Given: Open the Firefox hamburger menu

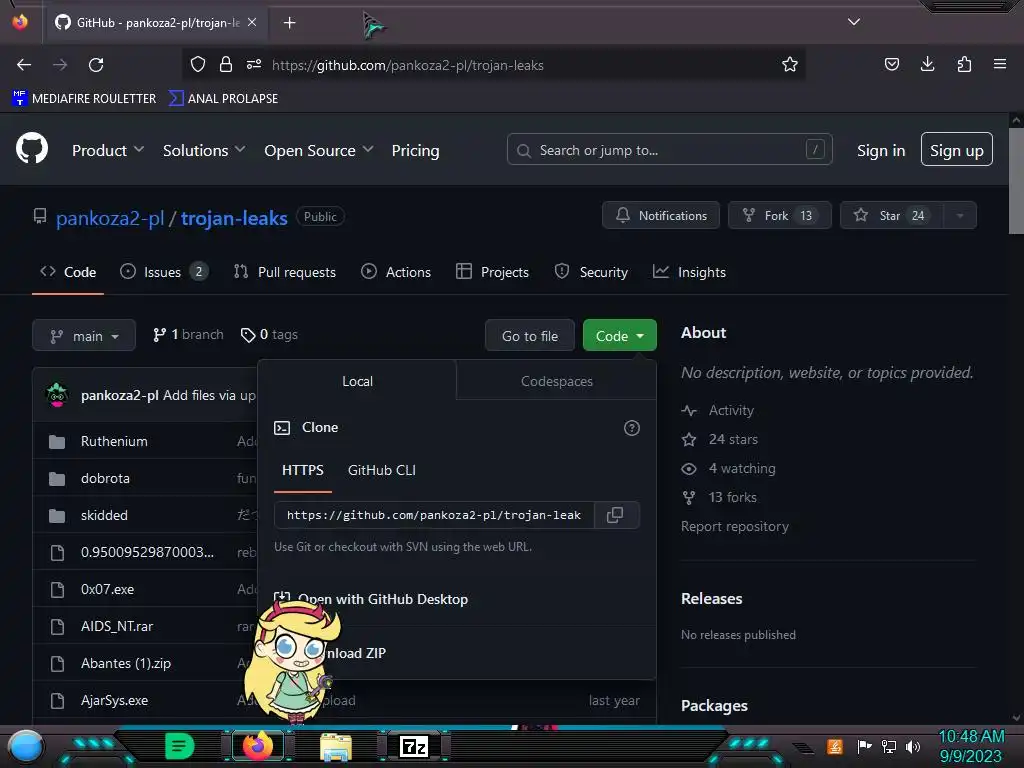Looking at the screenshot, I should [999, 64].
